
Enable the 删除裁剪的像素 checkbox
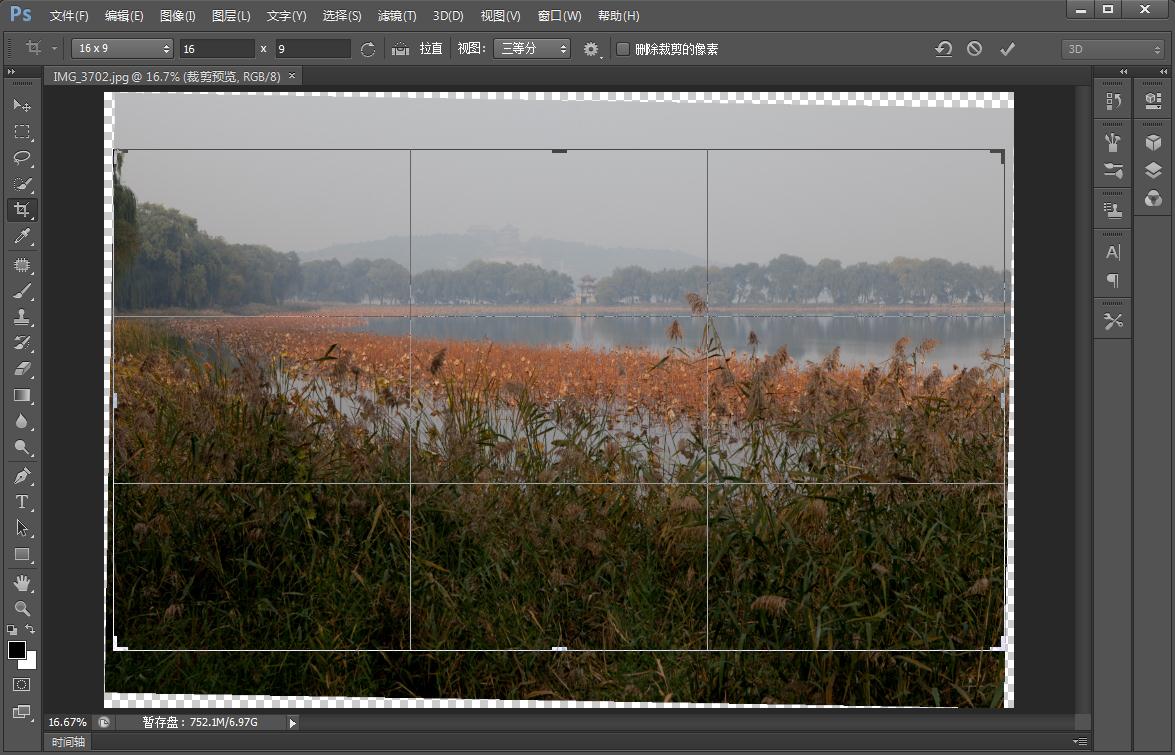click(x=623, y=49)
